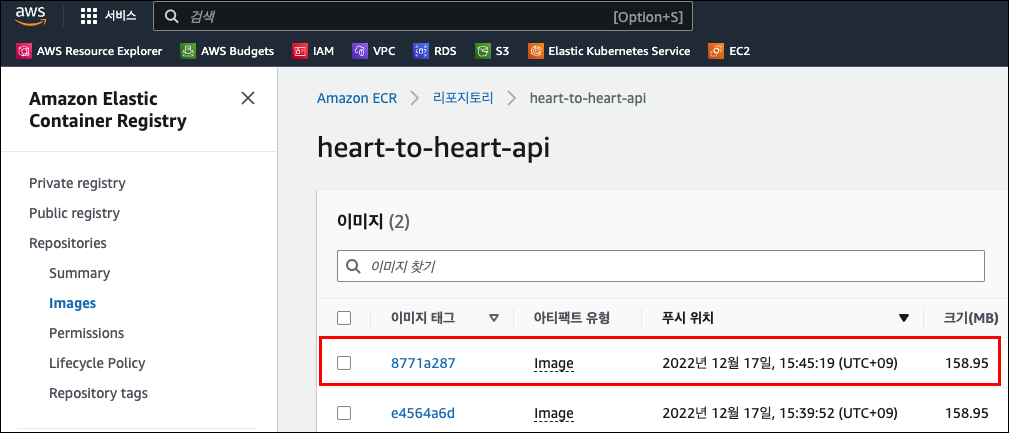Open Repositories in the sidebar
The image size is (1009, 433).
pyautogui.click(x=68, y=243)
